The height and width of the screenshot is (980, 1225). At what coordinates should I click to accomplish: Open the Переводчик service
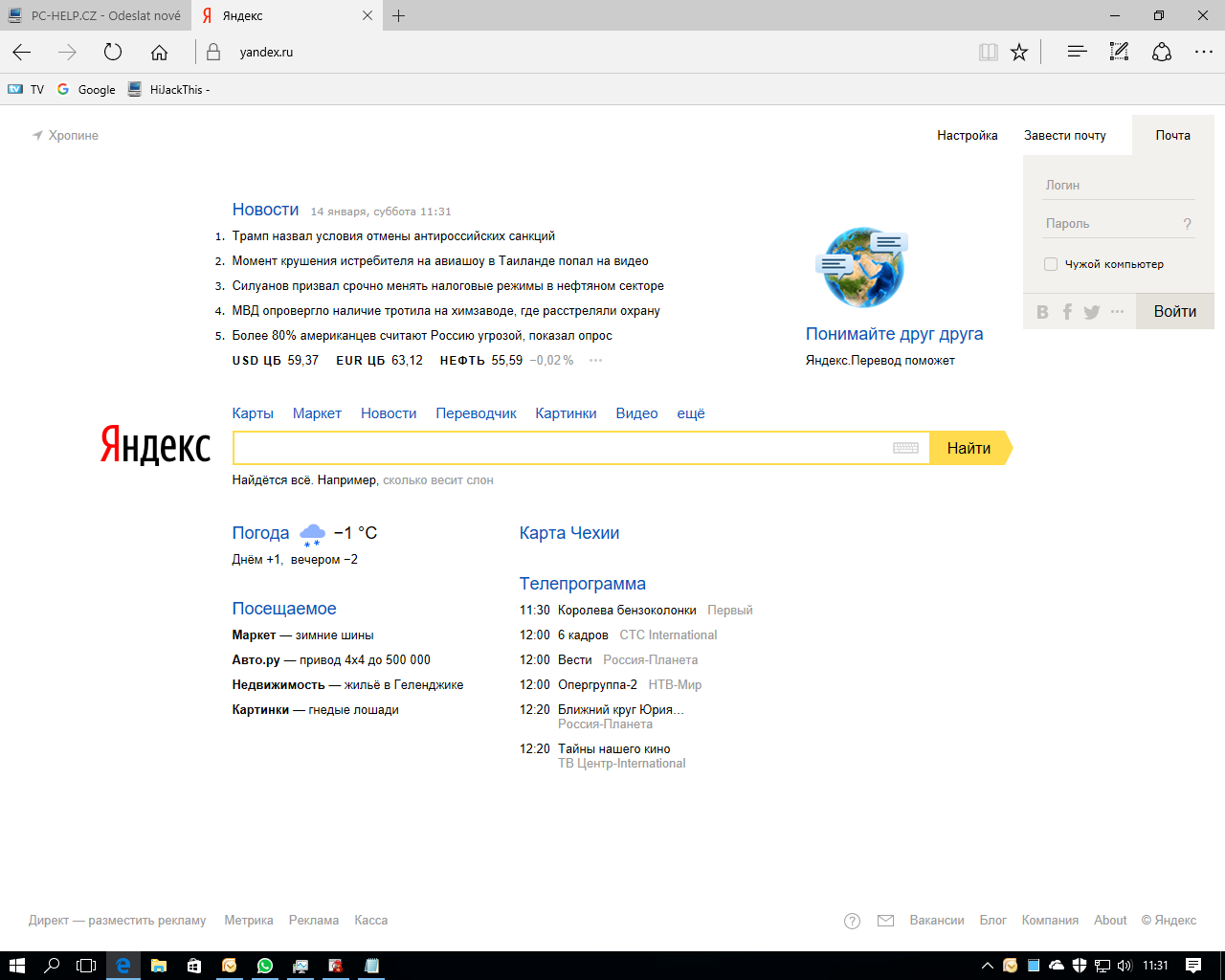pyautogui.click(x=476, y=413)
